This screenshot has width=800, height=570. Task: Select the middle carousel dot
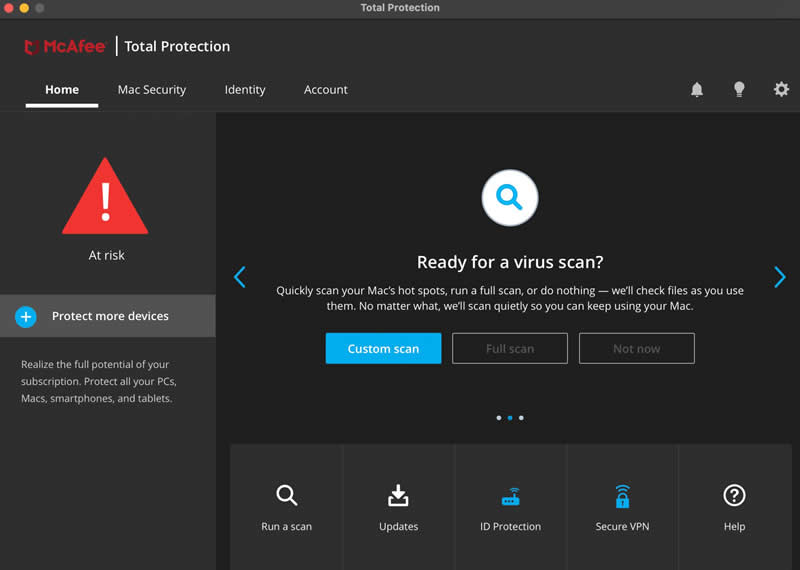[x=510, y=418]
